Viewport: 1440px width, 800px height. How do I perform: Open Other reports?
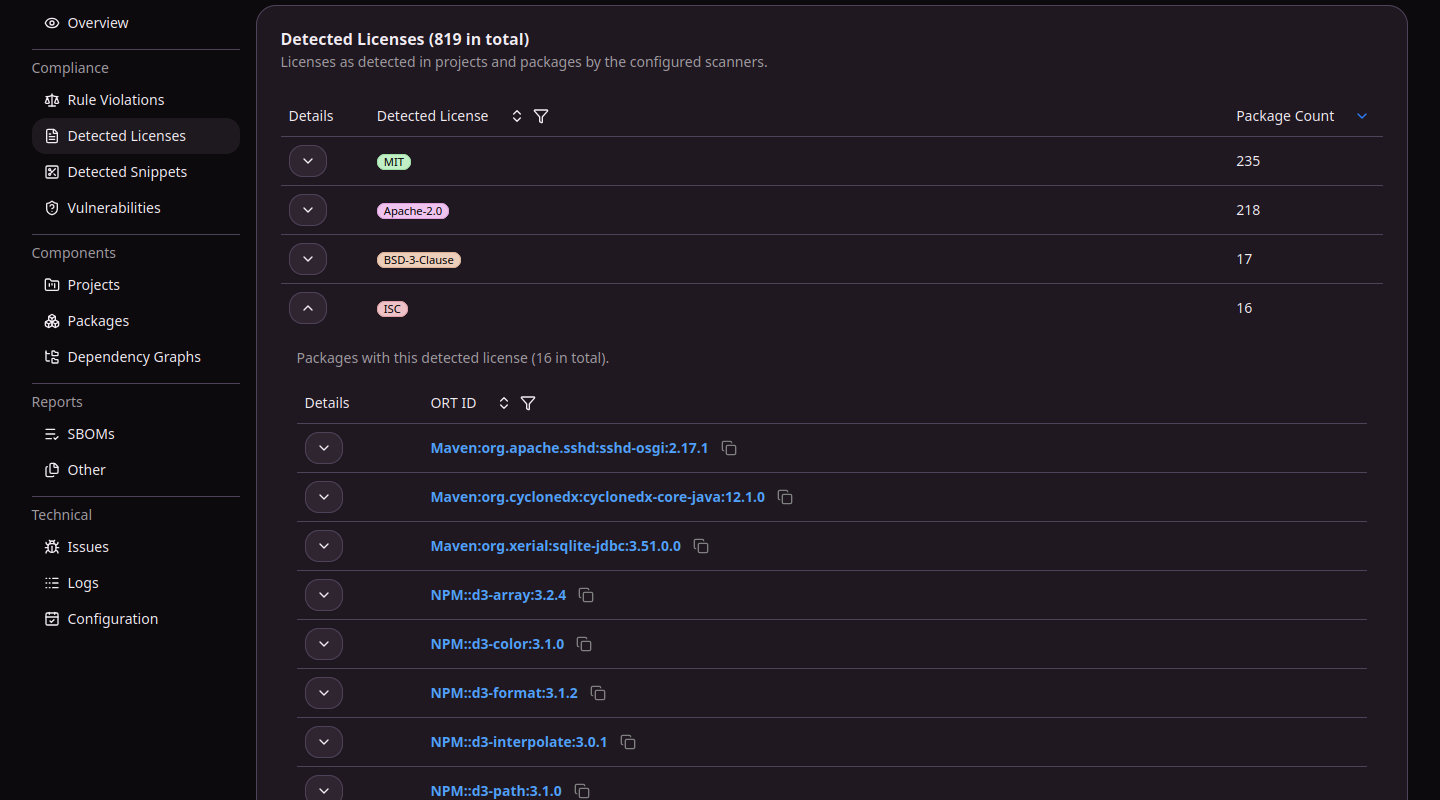tap(136, 470)
